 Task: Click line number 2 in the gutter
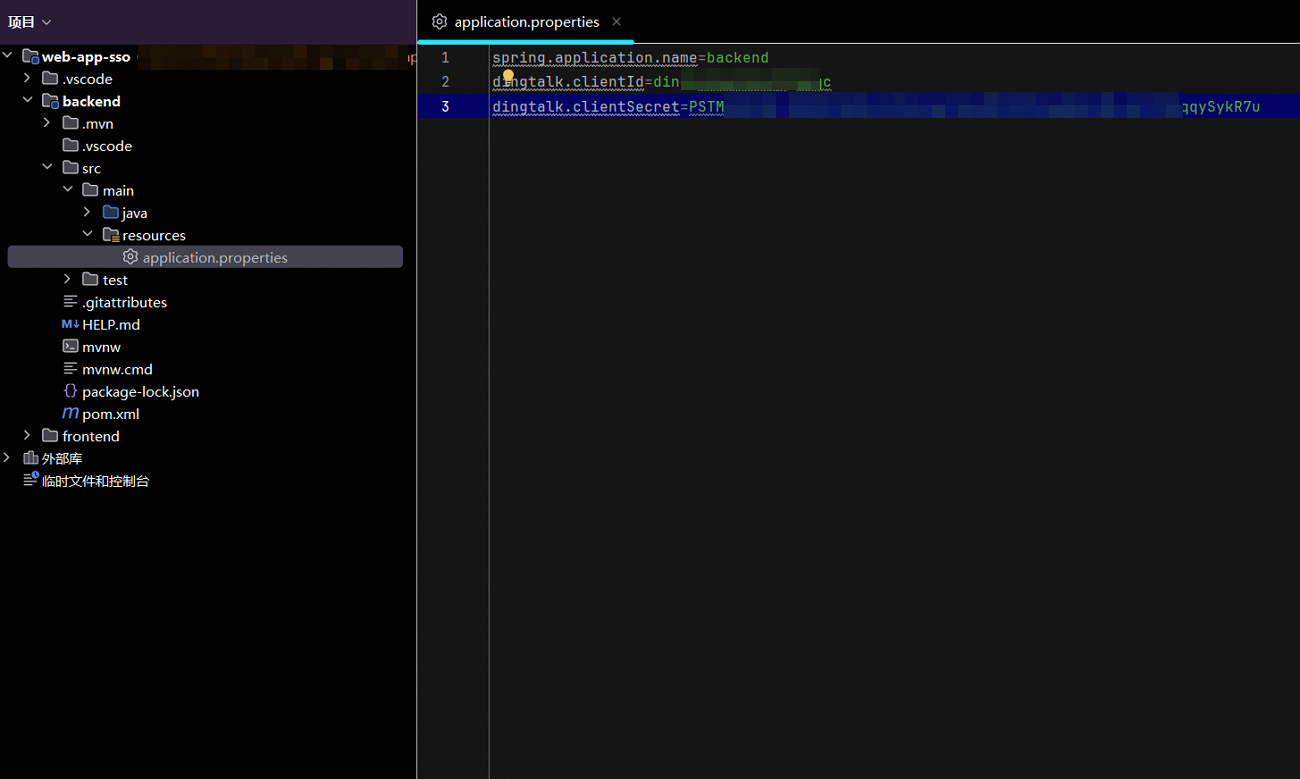click(x=445, y=82)
